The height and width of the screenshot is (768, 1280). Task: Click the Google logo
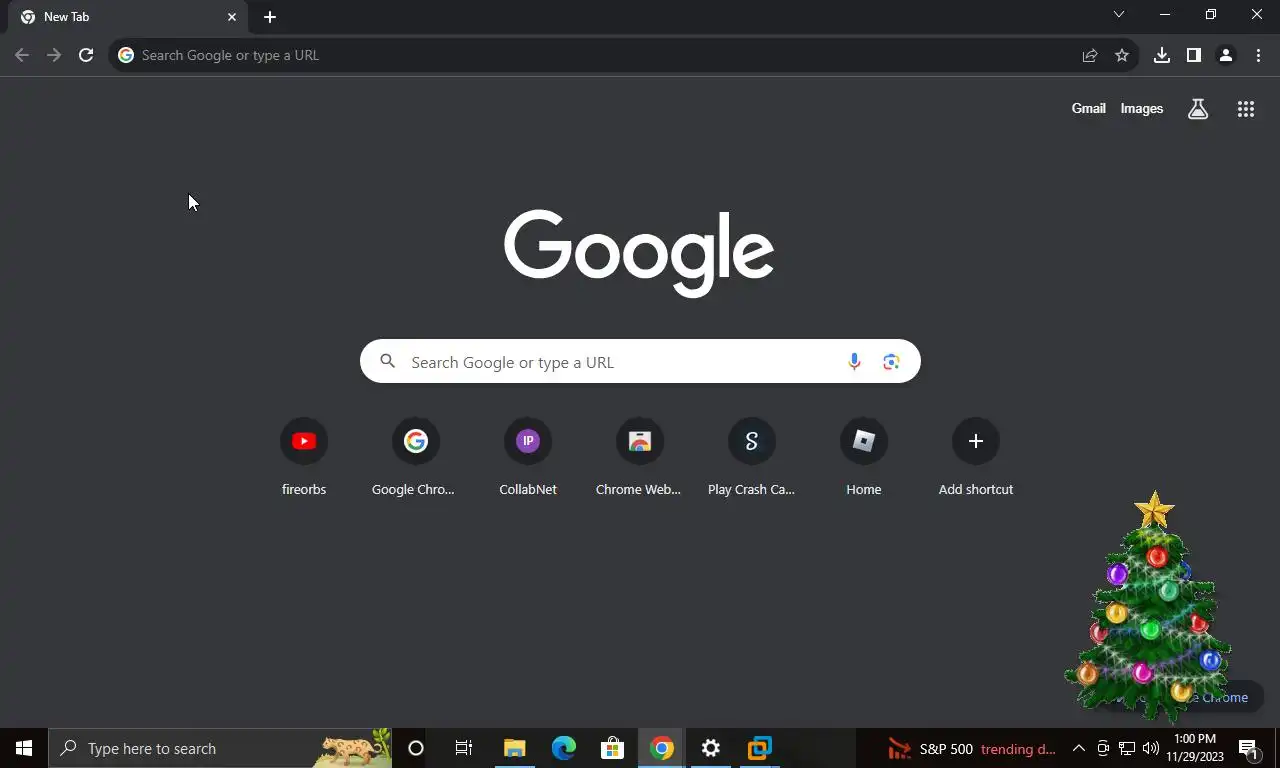point(639,252)
